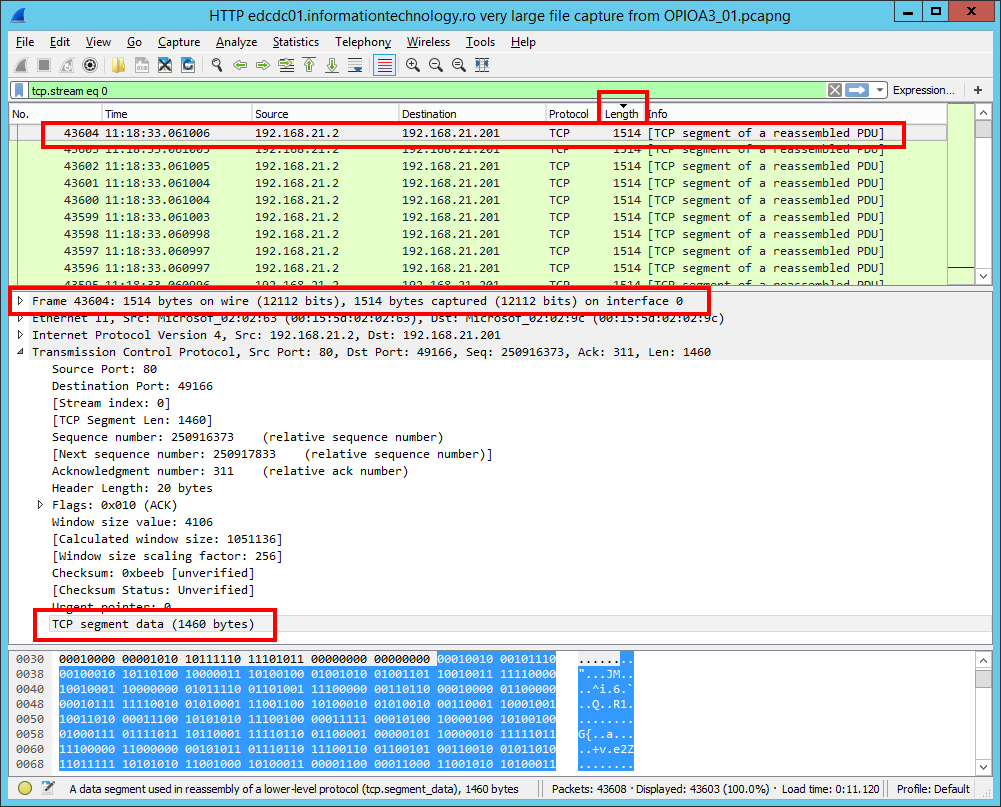Image resolution: width=1001 pixels, height=807 pixels.
Task: Sort by Info column header
Action: click(796, 114)
